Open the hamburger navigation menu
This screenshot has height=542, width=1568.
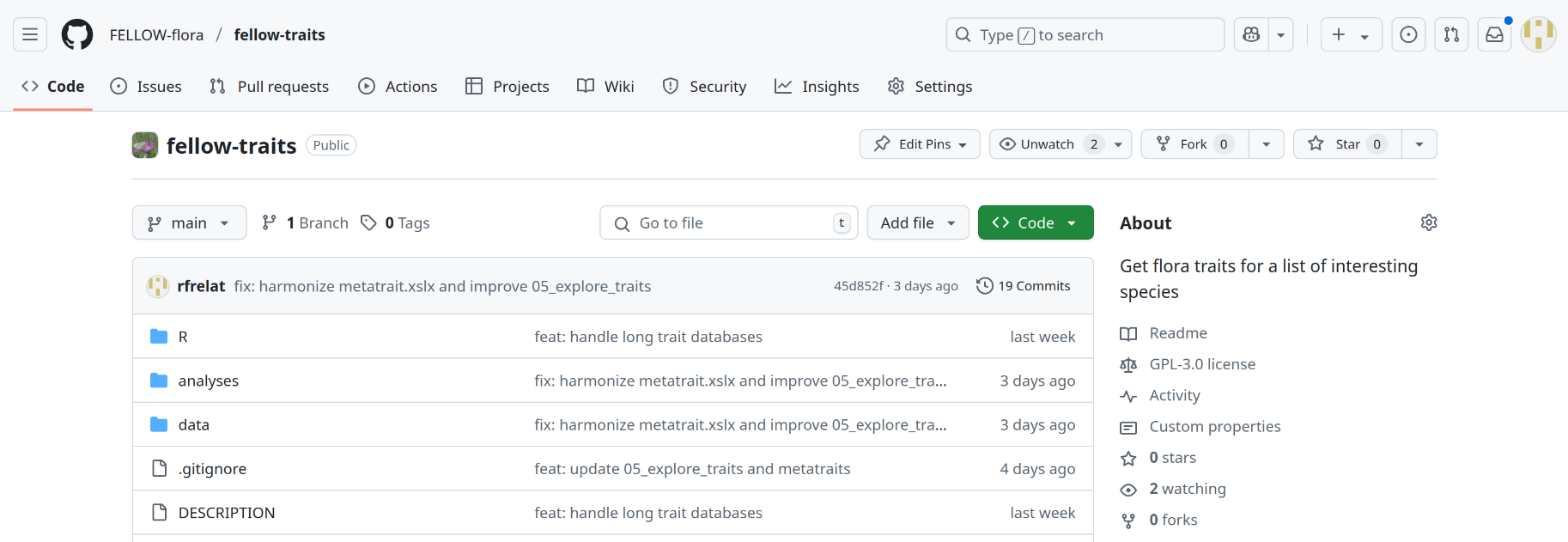pos(30,35)
